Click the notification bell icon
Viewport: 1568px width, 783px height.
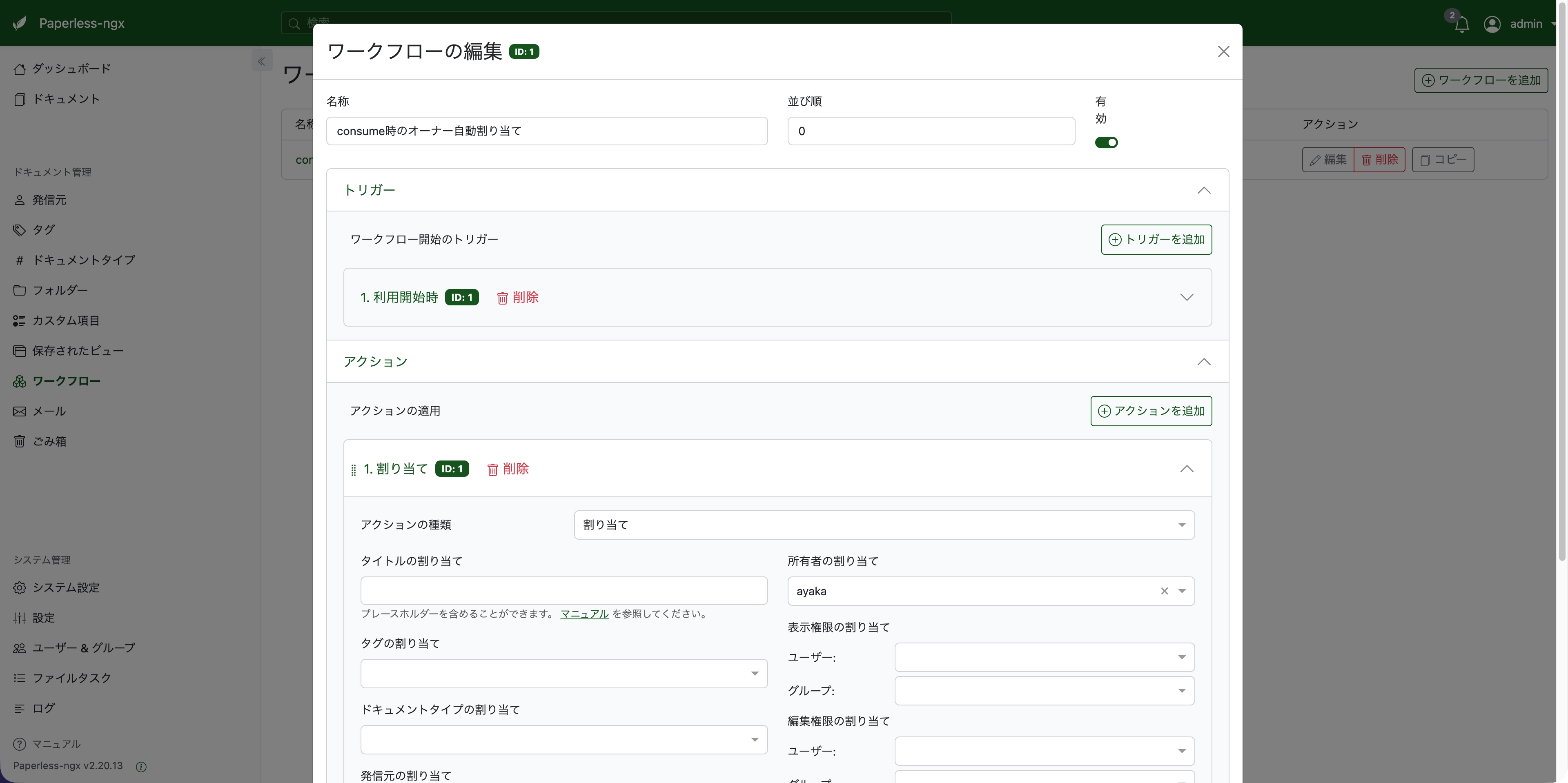tap(1461, 24)
